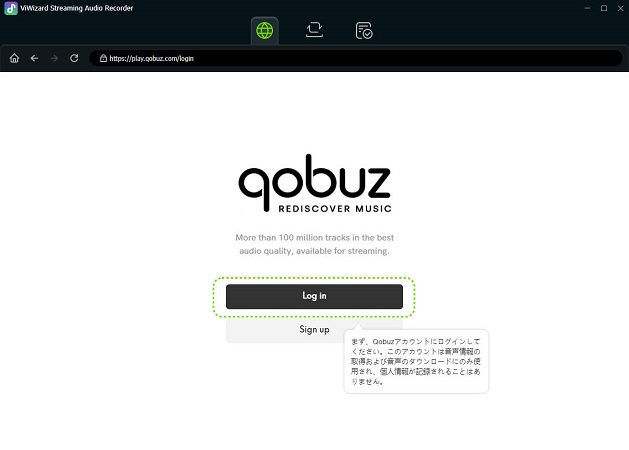This screenshot has height=450, width=629.
Task: Click the Log in button
Action: (314, 296)
